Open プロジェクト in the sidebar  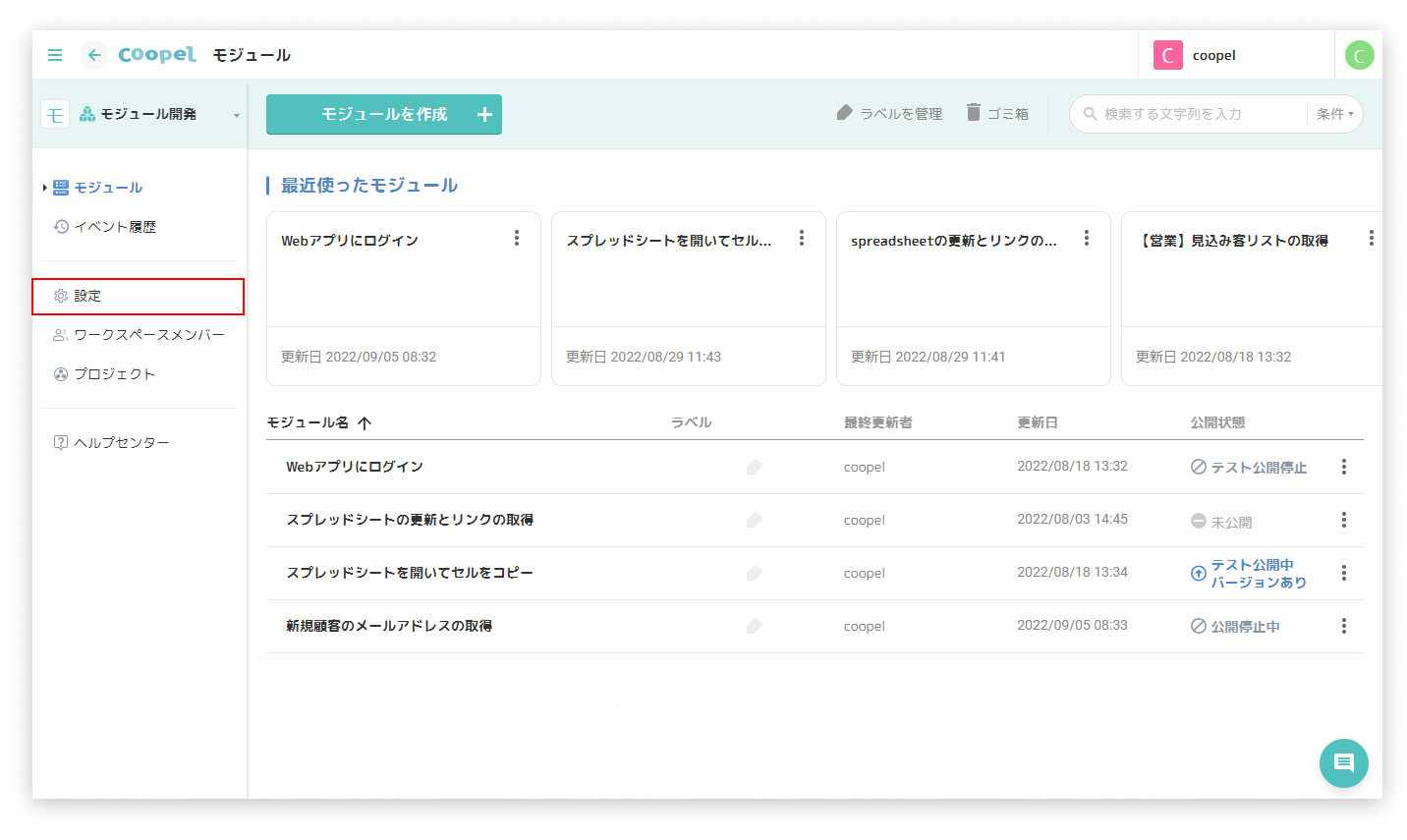coord(105,374)
